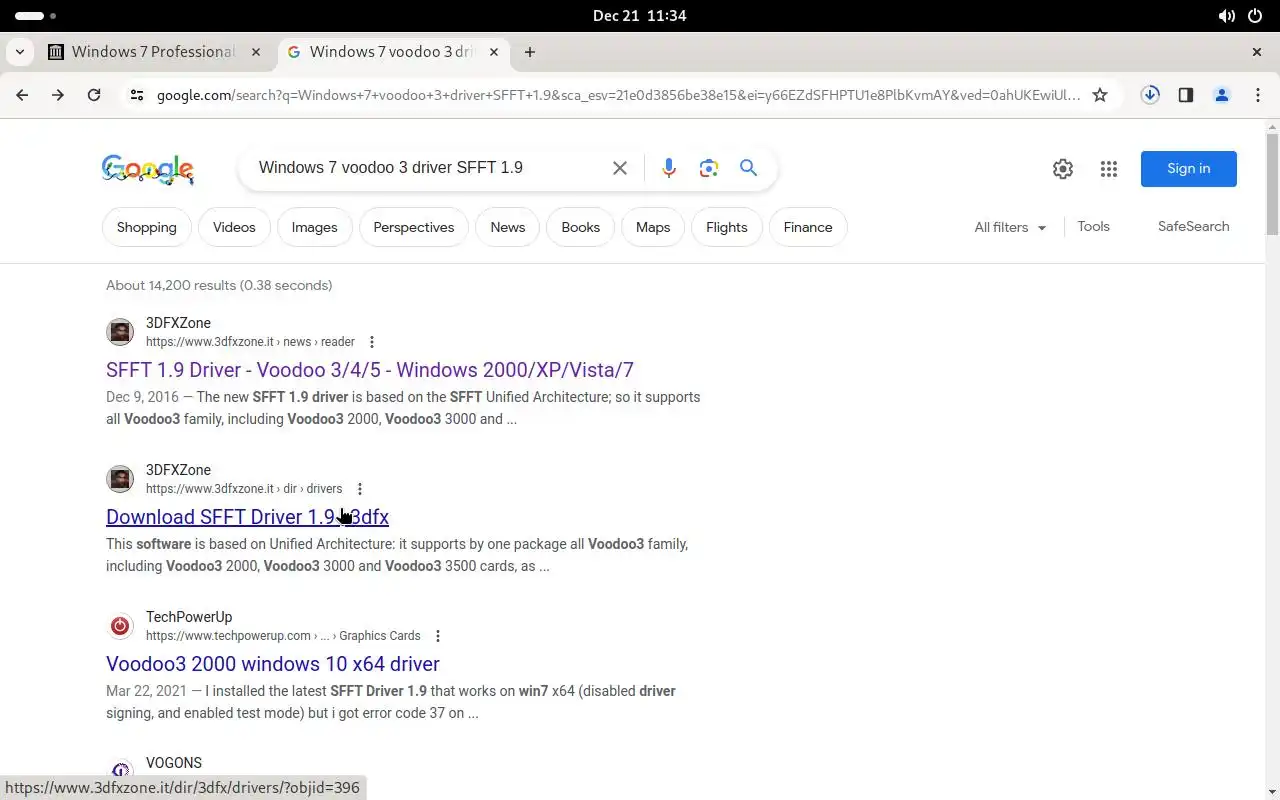Viewport: 1280px width, 800px height.
Task: Filter results by Finance
Action: [x=808, y=227]
